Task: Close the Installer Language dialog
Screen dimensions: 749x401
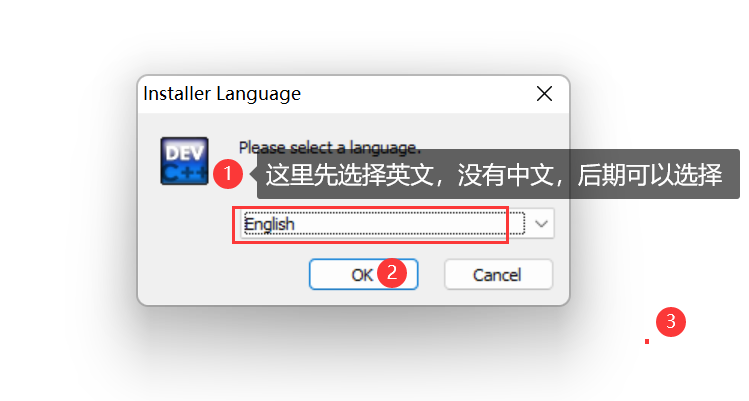Action: [544, 94]
